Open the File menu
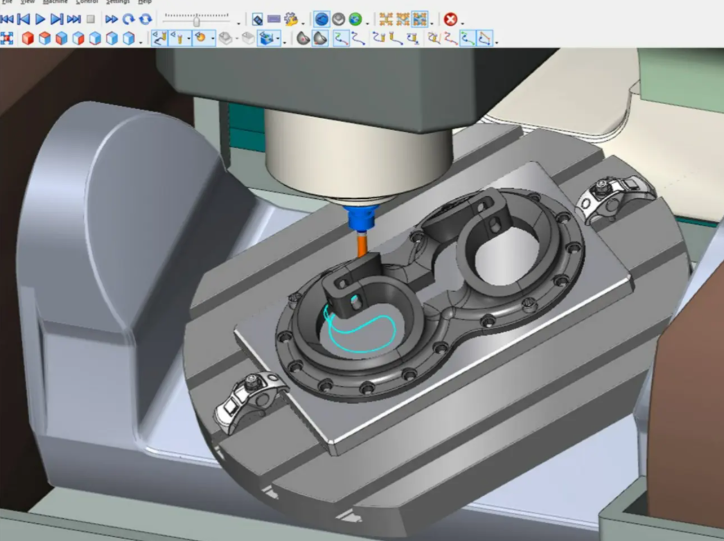This screenshot has width=724, height=541. [x=7, y=2]
